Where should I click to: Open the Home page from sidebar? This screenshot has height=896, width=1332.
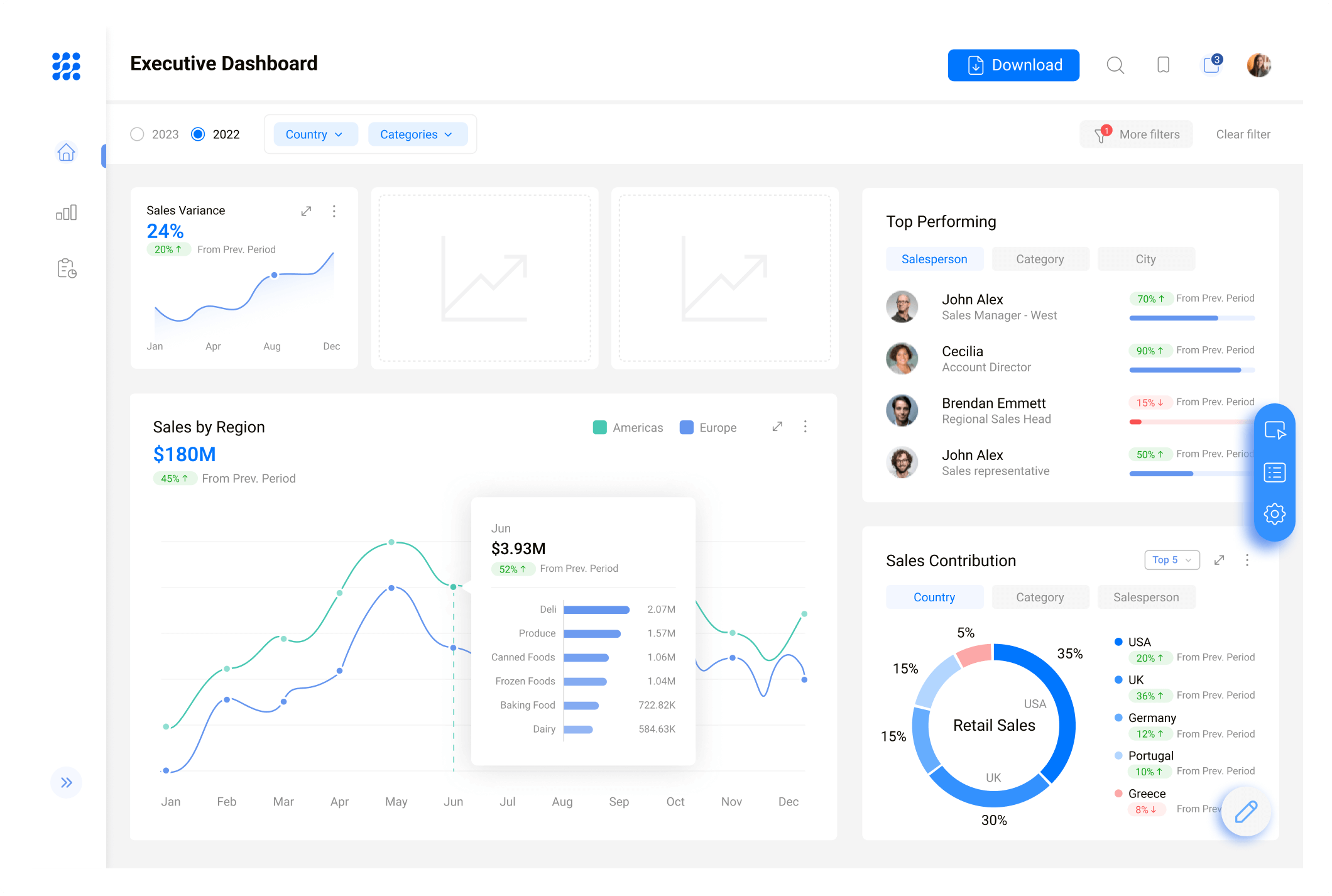[x=66, y=152]
